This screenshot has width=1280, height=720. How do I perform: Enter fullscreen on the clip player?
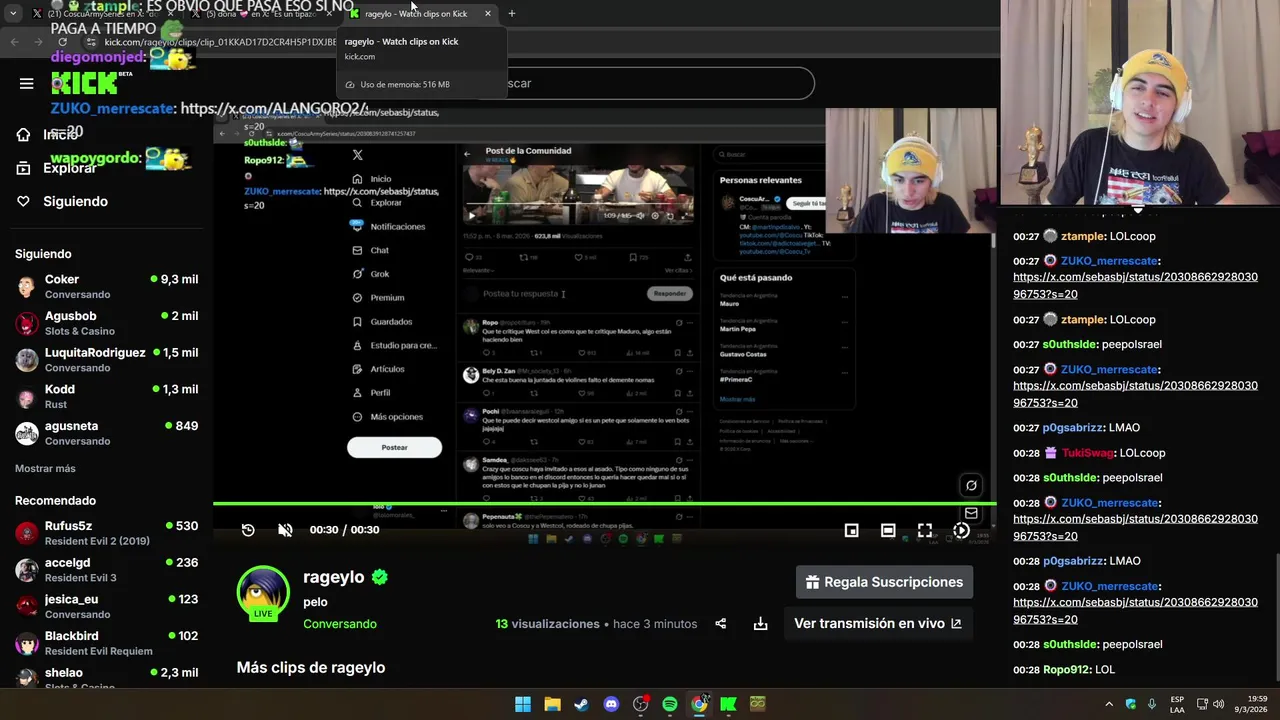(x=925, y=530)
